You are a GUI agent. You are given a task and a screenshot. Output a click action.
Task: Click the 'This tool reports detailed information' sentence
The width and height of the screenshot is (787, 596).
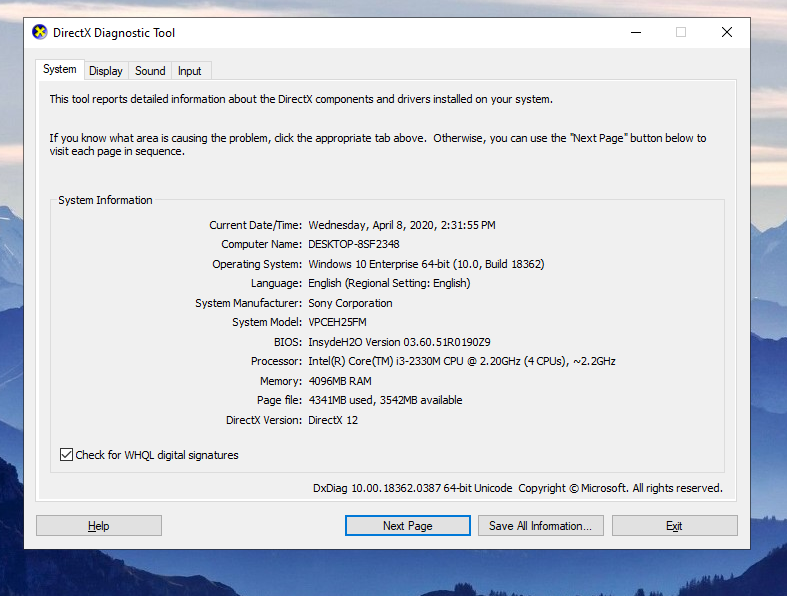click(x=301, y=99)
